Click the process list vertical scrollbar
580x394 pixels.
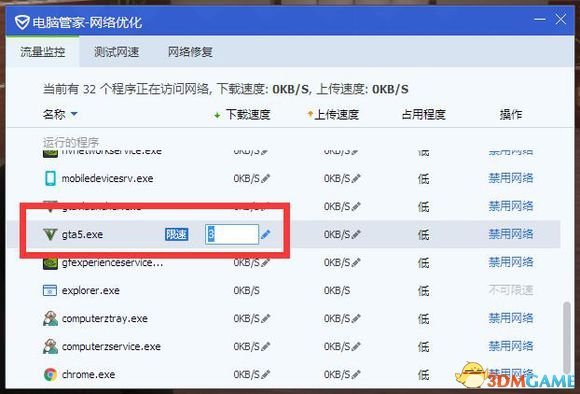pyautogui.click(x=566, y=337)
